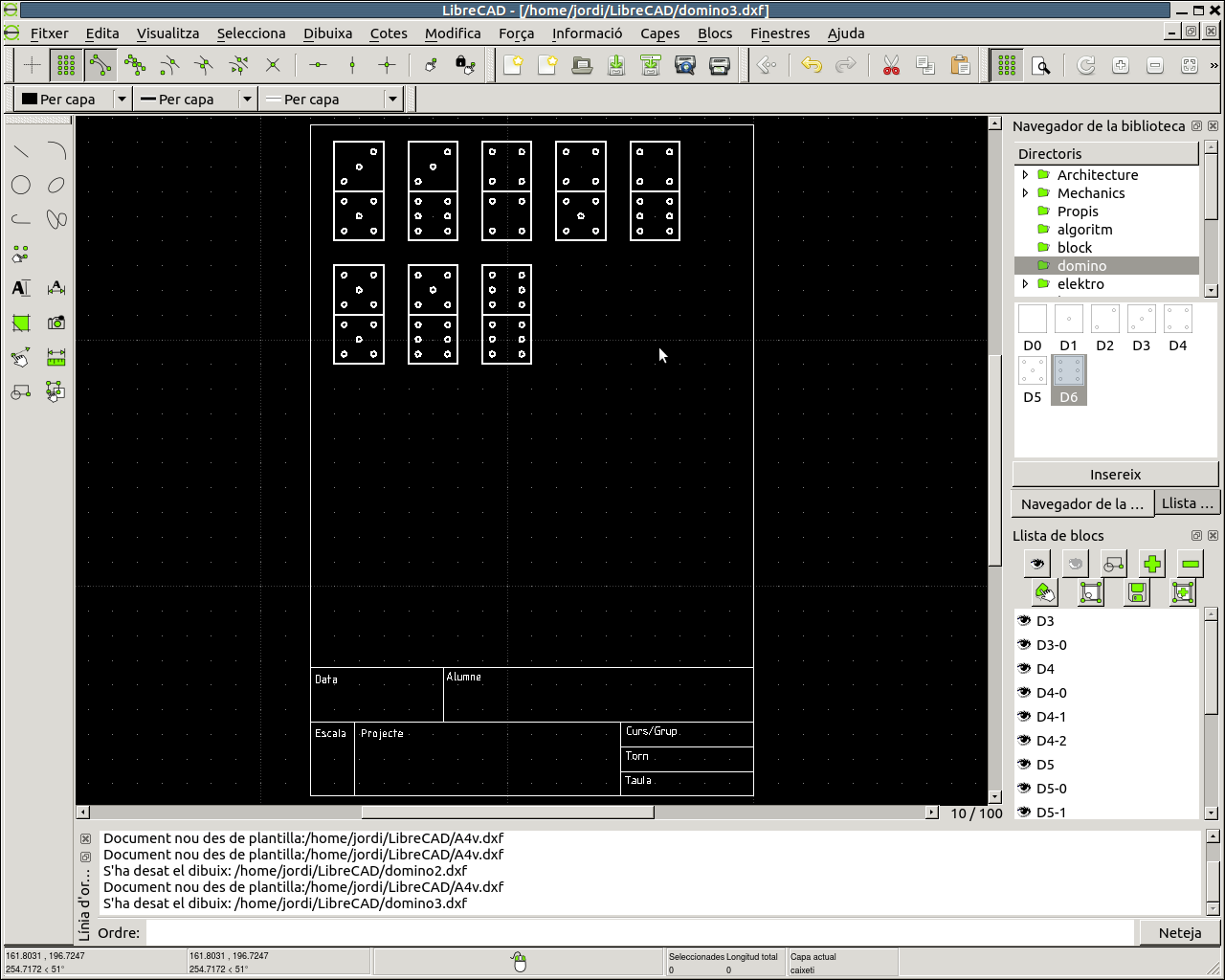The height and width of the screenshot is (980, 1225).
Task: Open the Modify tools icon
Action: [x=21, y=357]
